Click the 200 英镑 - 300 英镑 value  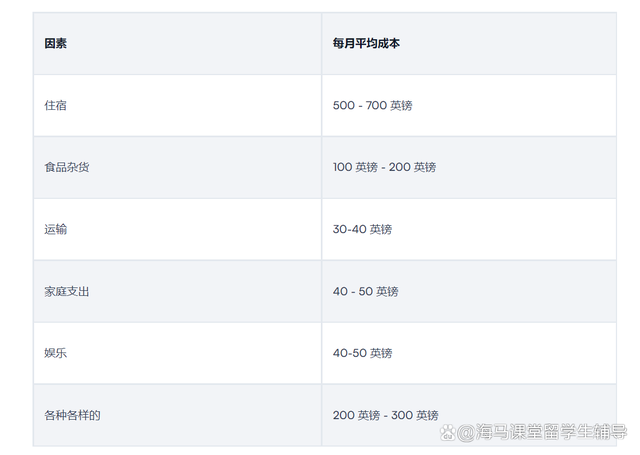tap(385, 415)
